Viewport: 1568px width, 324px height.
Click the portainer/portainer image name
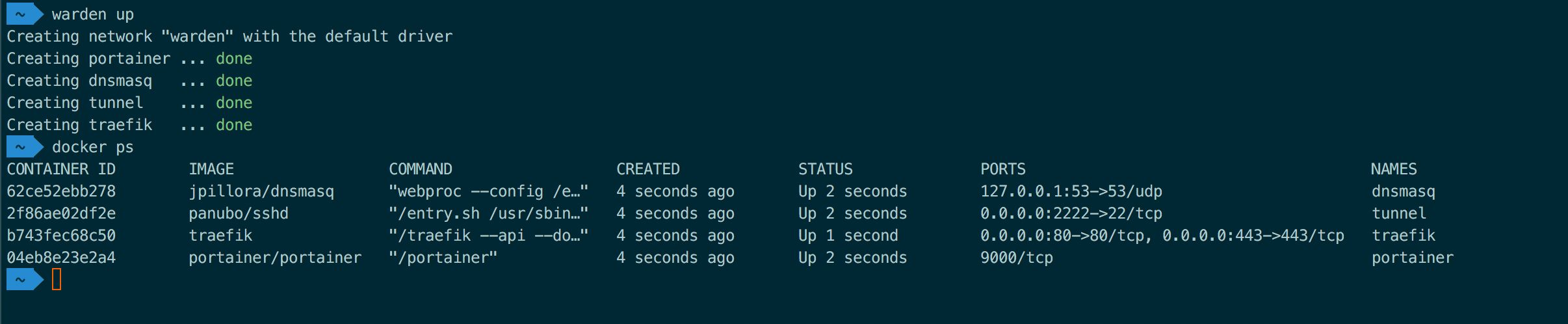point(275,258)
